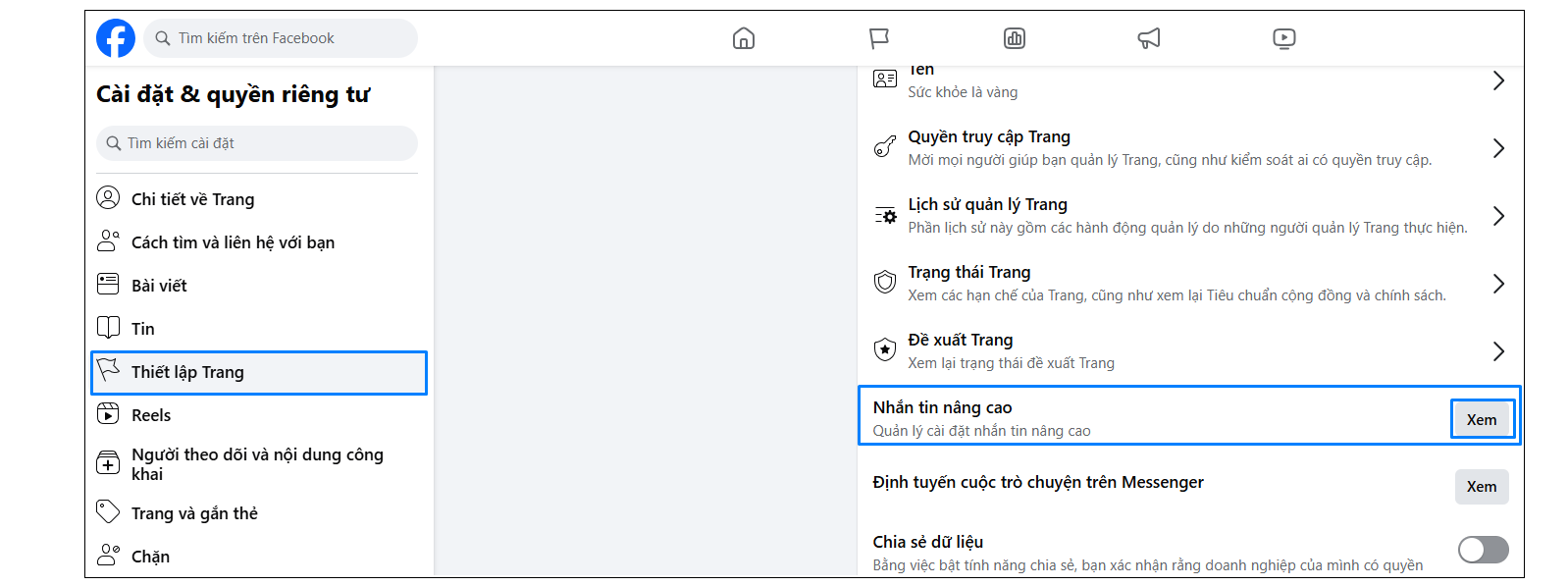Expand the Quyền truy cập Trang chevron
This screenshot has height=586, width=1568.
(x=1497, y=148)
